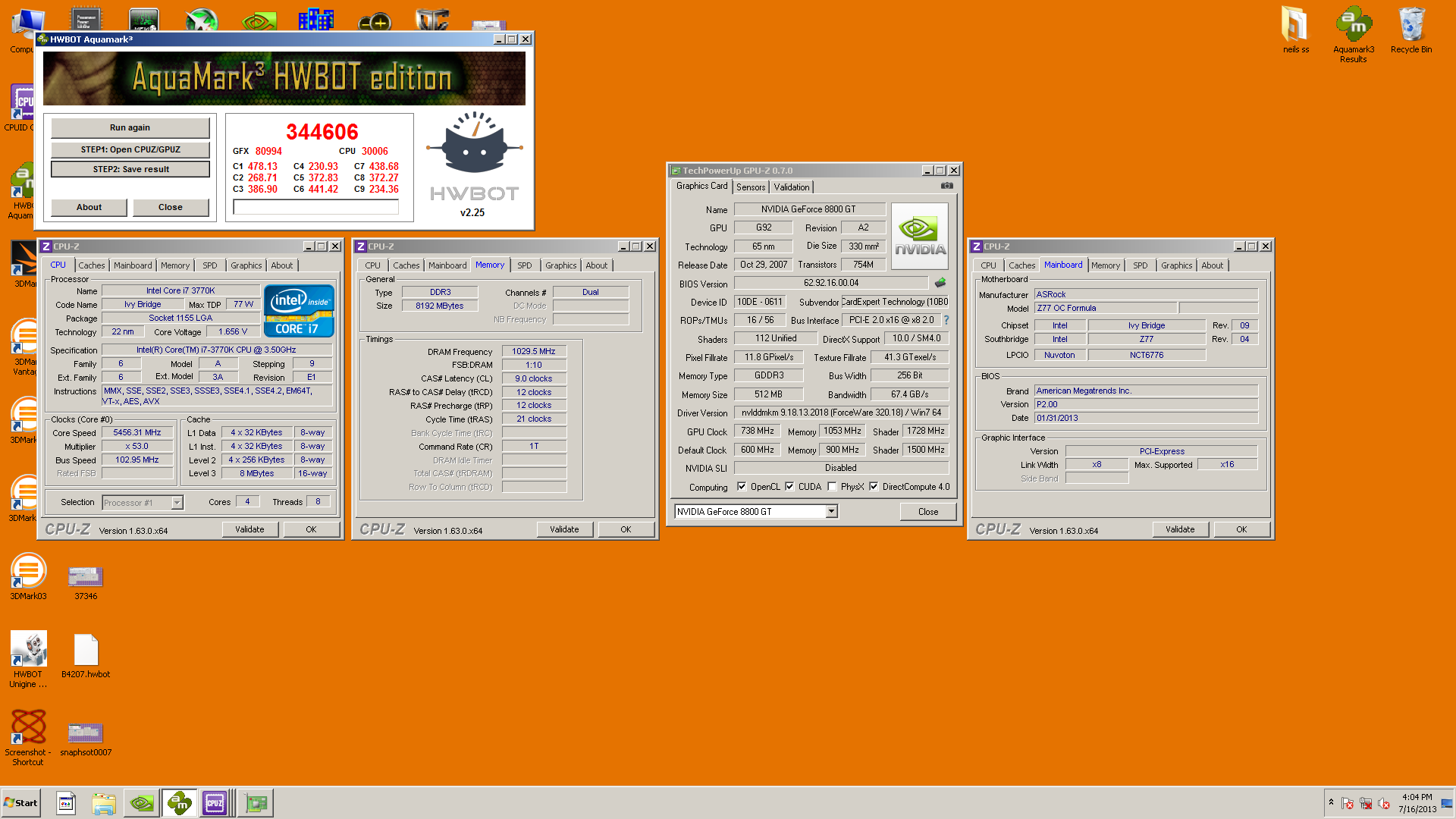
Task: Click the DRAM Frequency value 1029.5 MHz
Action: (x=534, y=352)
